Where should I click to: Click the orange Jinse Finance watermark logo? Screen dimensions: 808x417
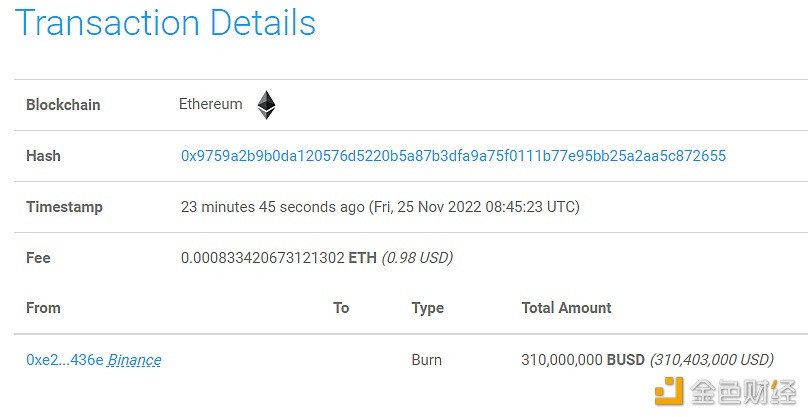tap(669, 391)
